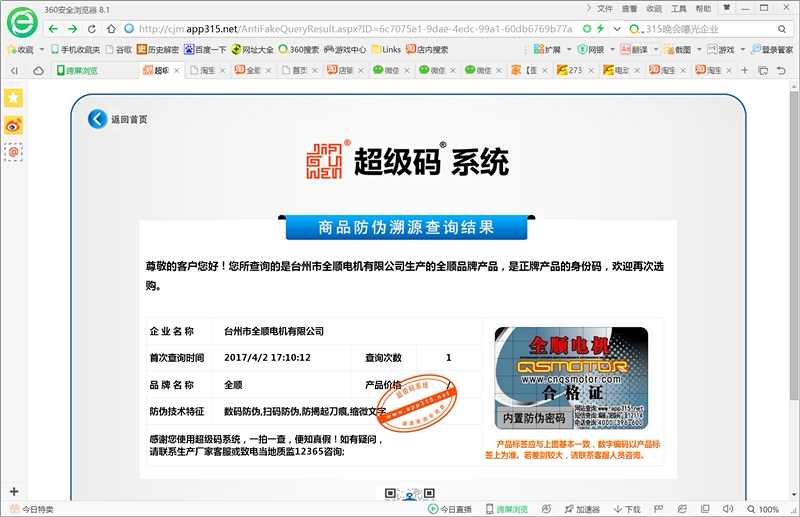Image resolution: width=800 pixels, height=517 pixels.
Task: Click the address bar URL field
Action: (x=356, y=29)
